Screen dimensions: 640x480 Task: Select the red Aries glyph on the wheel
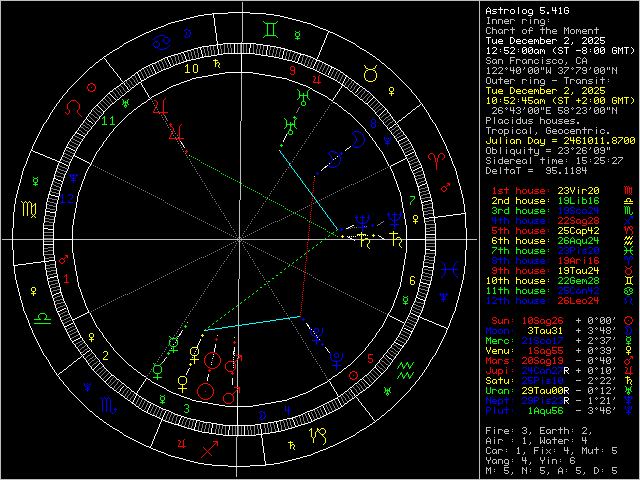(439, 160)
